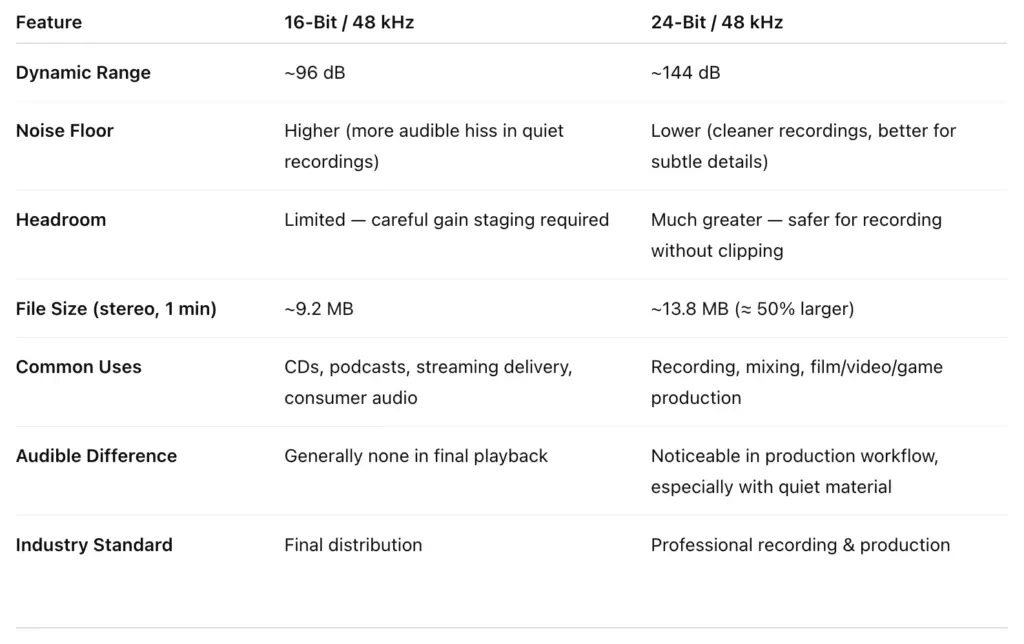Click the 'Professional recording & production' cell
The image size is (1024, 644).
click(800, 545)
